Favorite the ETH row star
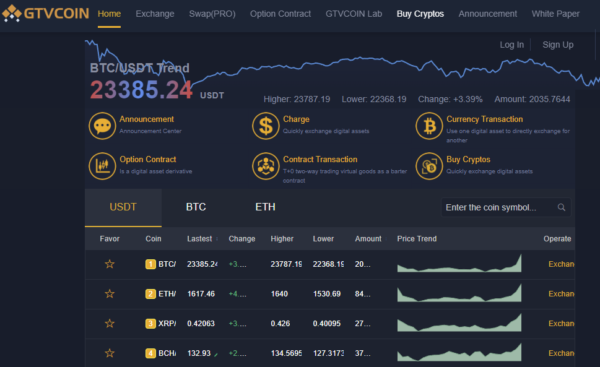The width and height of the screenshot is (600, 367). 109,294
